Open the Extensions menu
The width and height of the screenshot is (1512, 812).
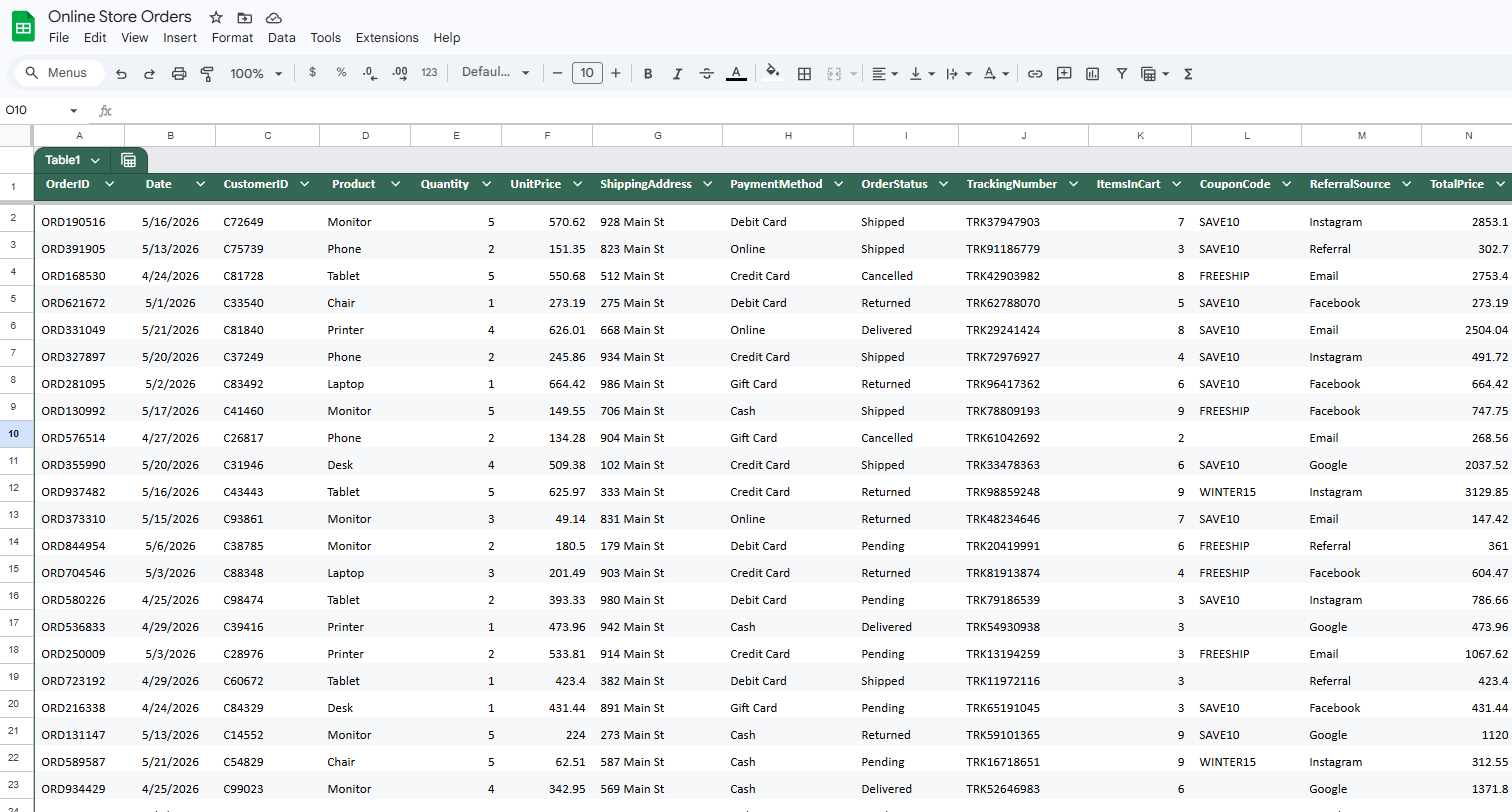click(387, 37)
